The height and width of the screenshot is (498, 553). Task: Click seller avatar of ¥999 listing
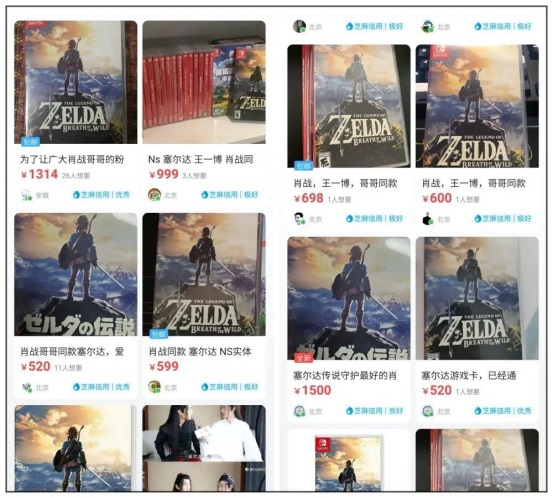pyautogui.click(x=154, y=195)
